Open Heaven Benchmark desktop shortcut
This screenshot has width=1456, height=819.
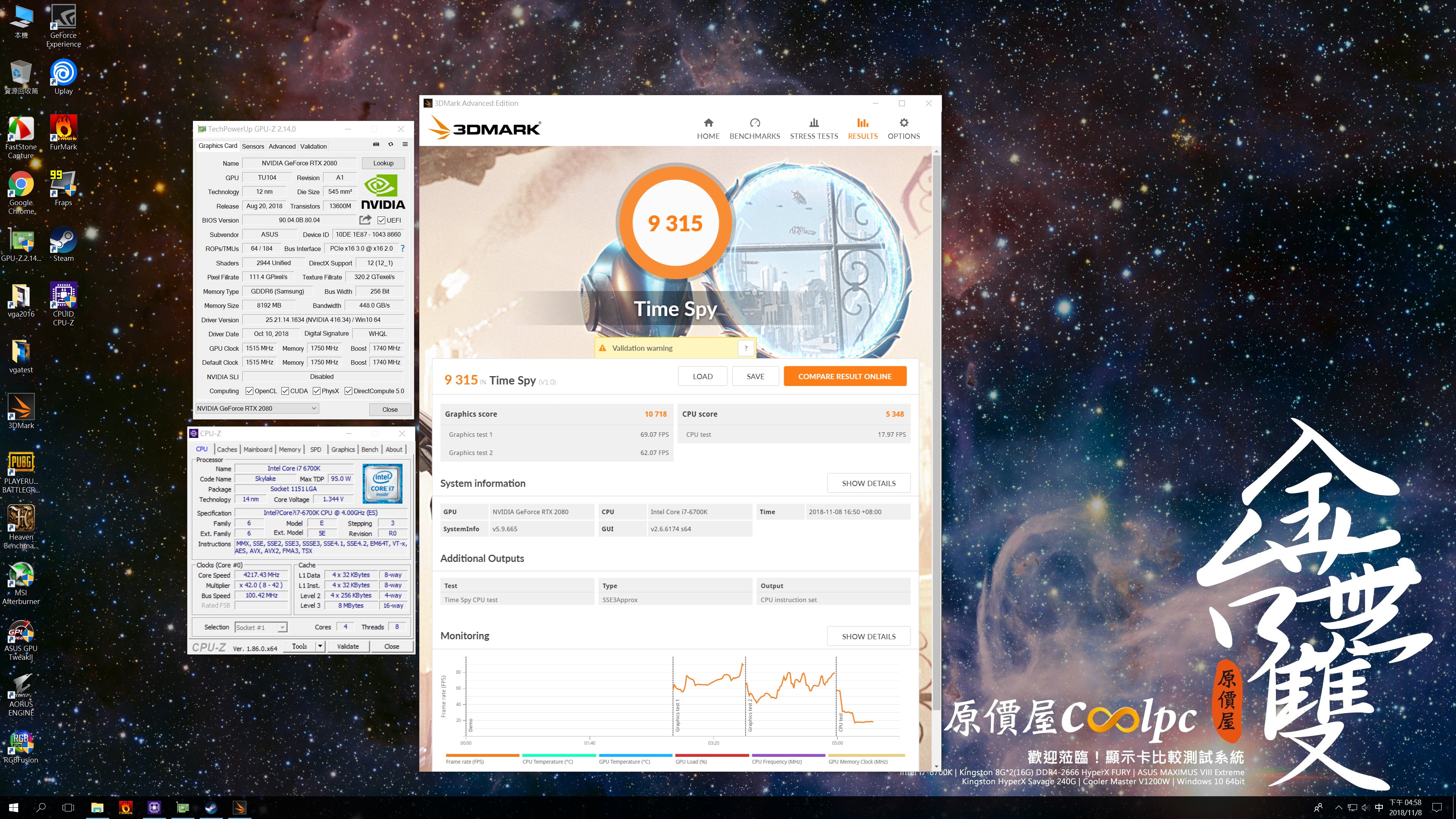pos(21,527)
